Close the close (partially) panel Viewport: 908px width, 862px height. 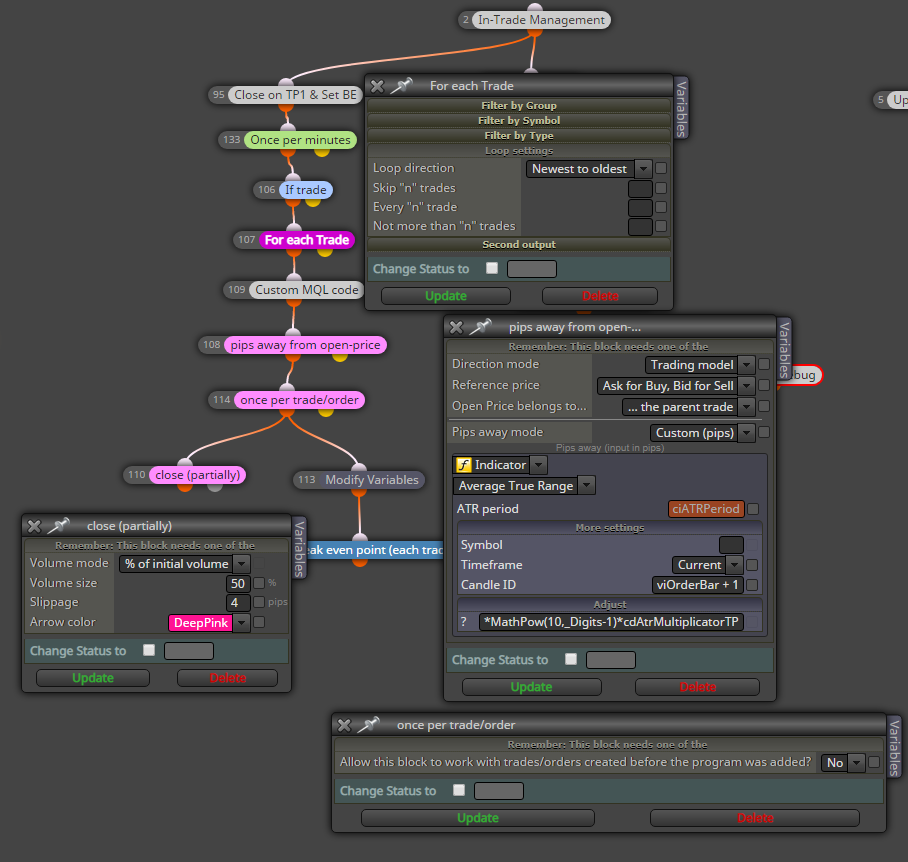click(34, 526)
